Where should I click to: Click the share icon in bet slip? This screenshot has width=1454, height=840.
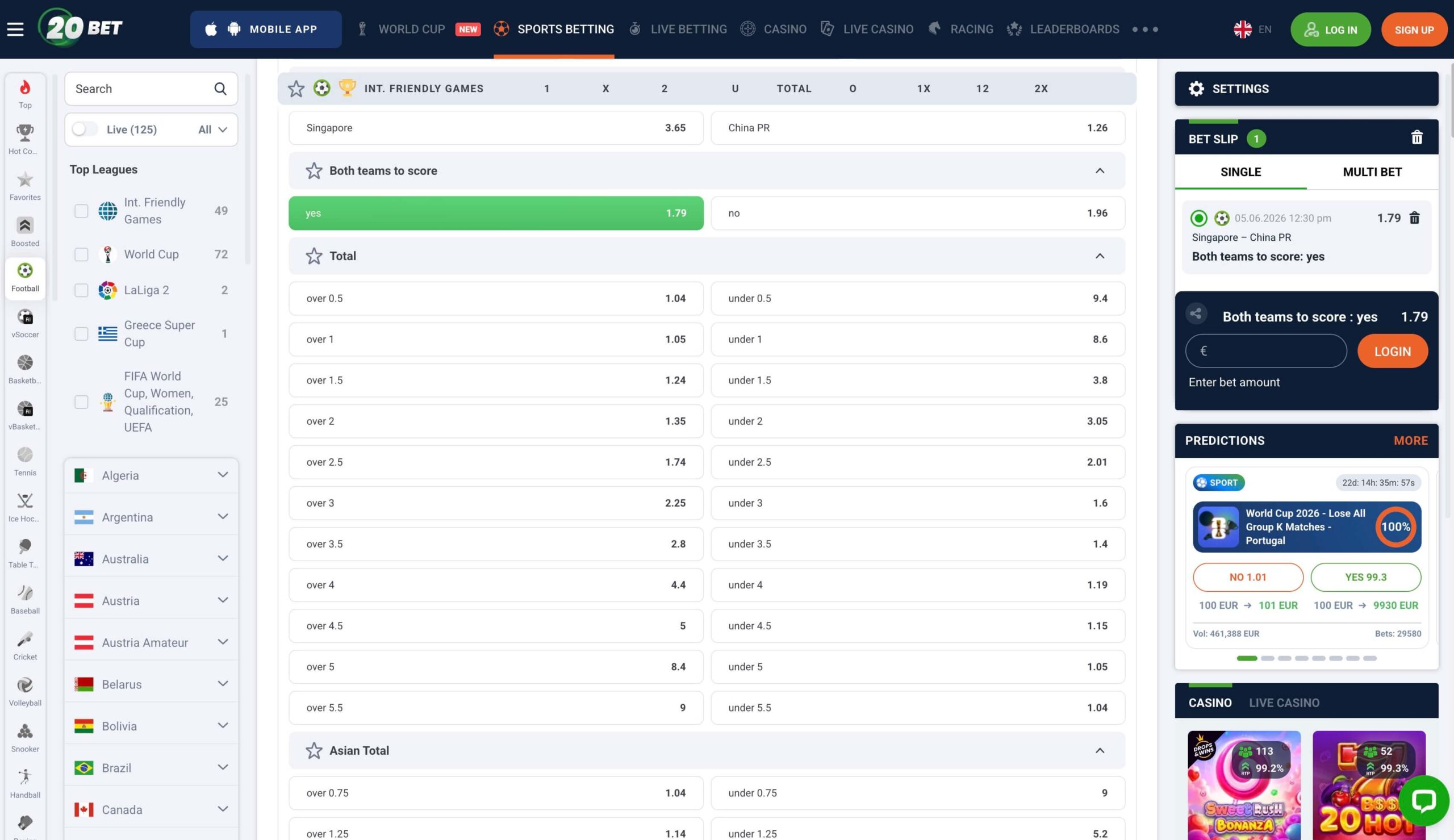pyautogui.click(x=1196, y=314)
